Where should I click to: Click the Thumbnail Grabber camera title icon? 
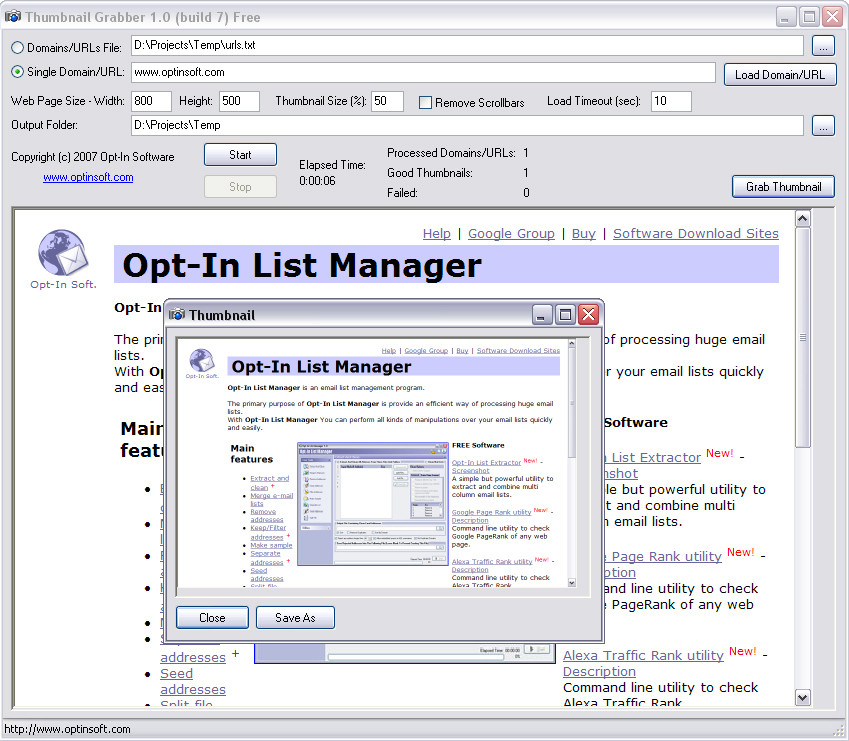click(x=12, y=16)
